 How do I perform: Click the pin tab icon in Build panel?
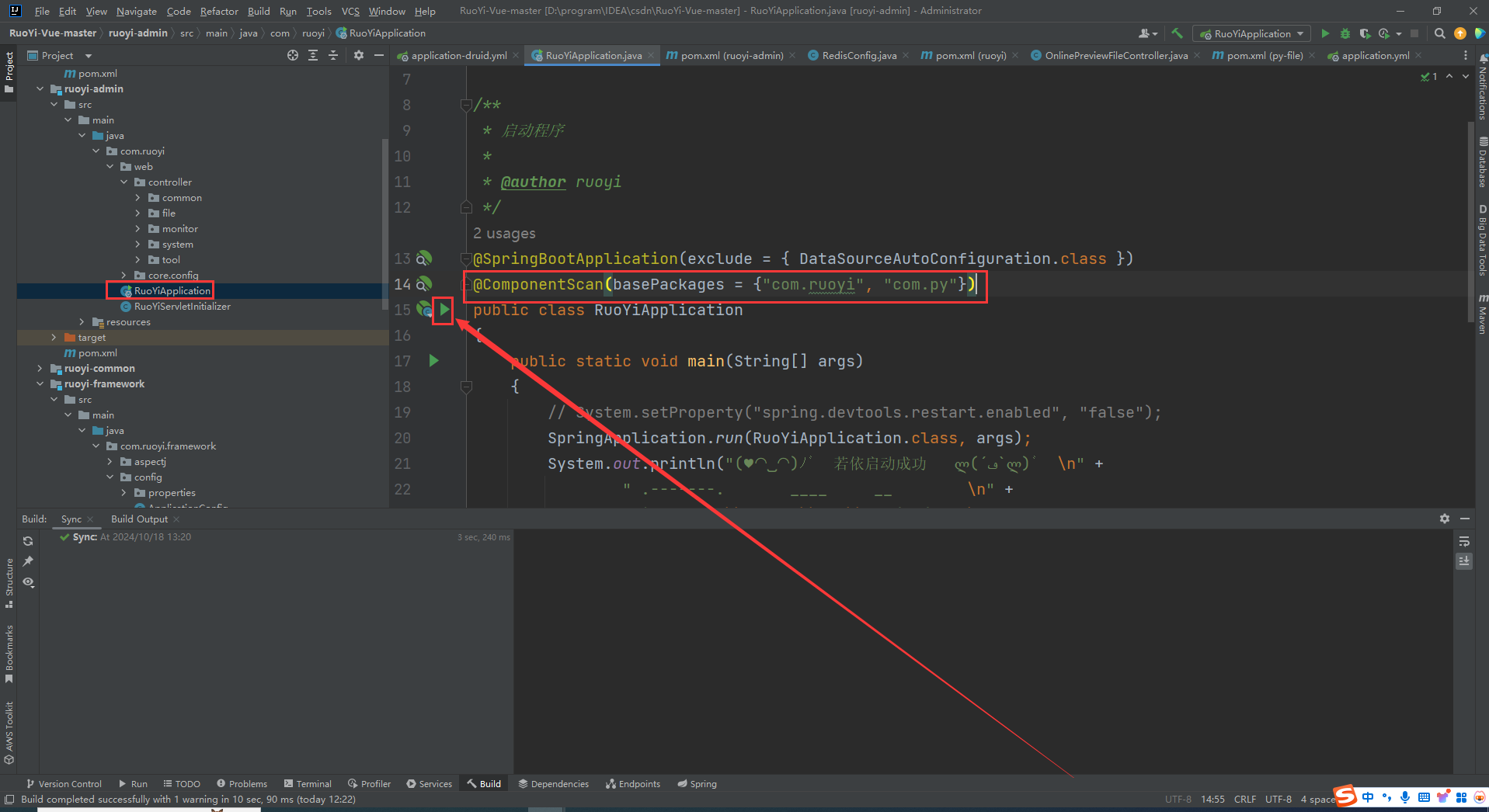coord(29,561)
